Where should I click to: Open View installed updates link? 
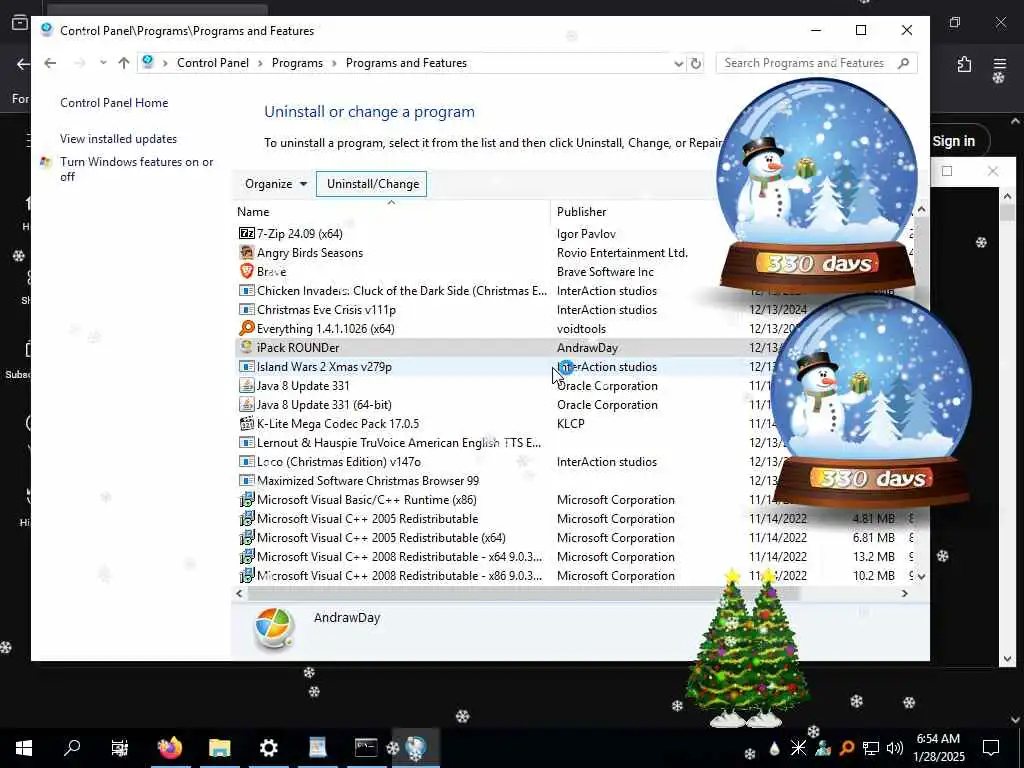pyautogui.click(x=118, y=138)
